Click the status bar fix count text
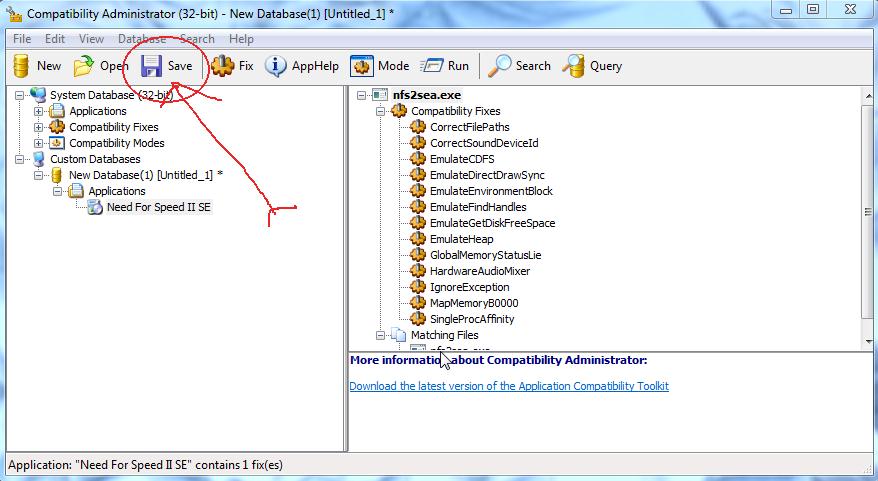The width and height of the screenshot is (878, 481). click(146, 465)
